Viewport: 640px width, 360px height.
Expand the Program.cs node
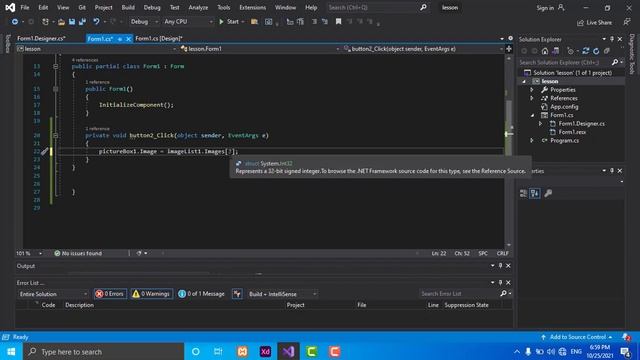532,140
